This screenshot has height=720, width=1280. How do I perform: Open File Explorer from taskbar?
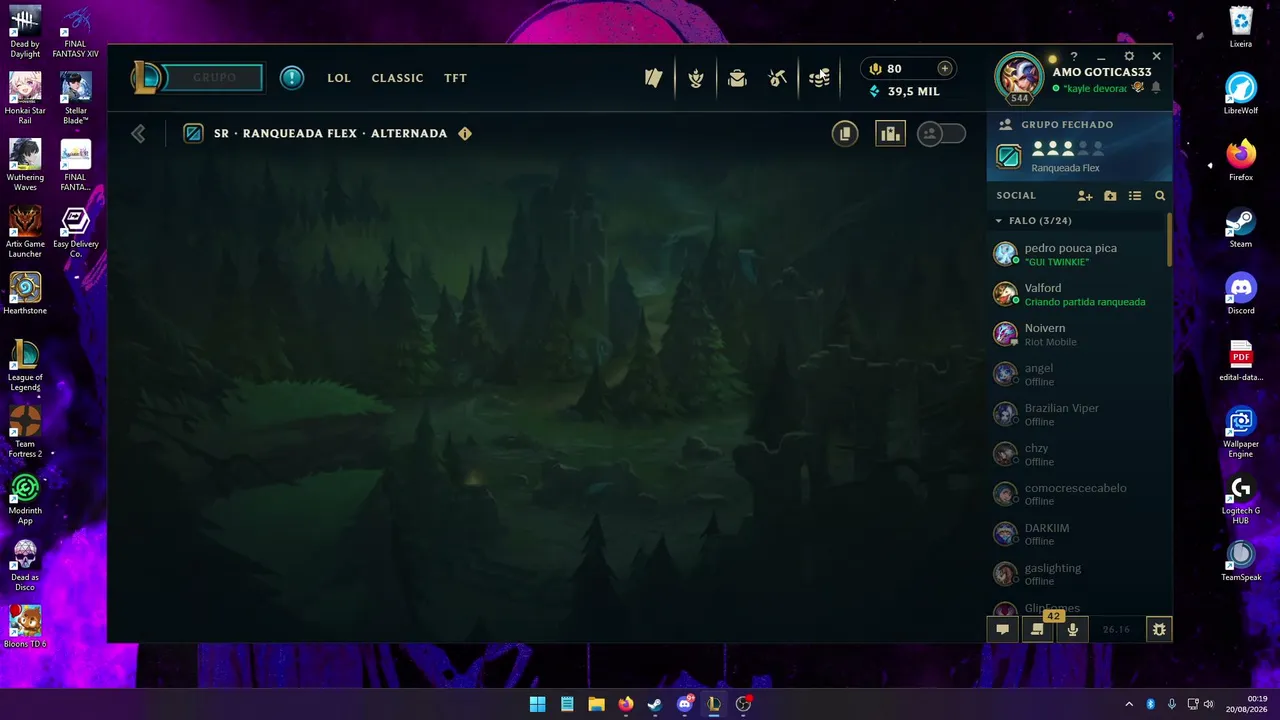click(596, 704)
